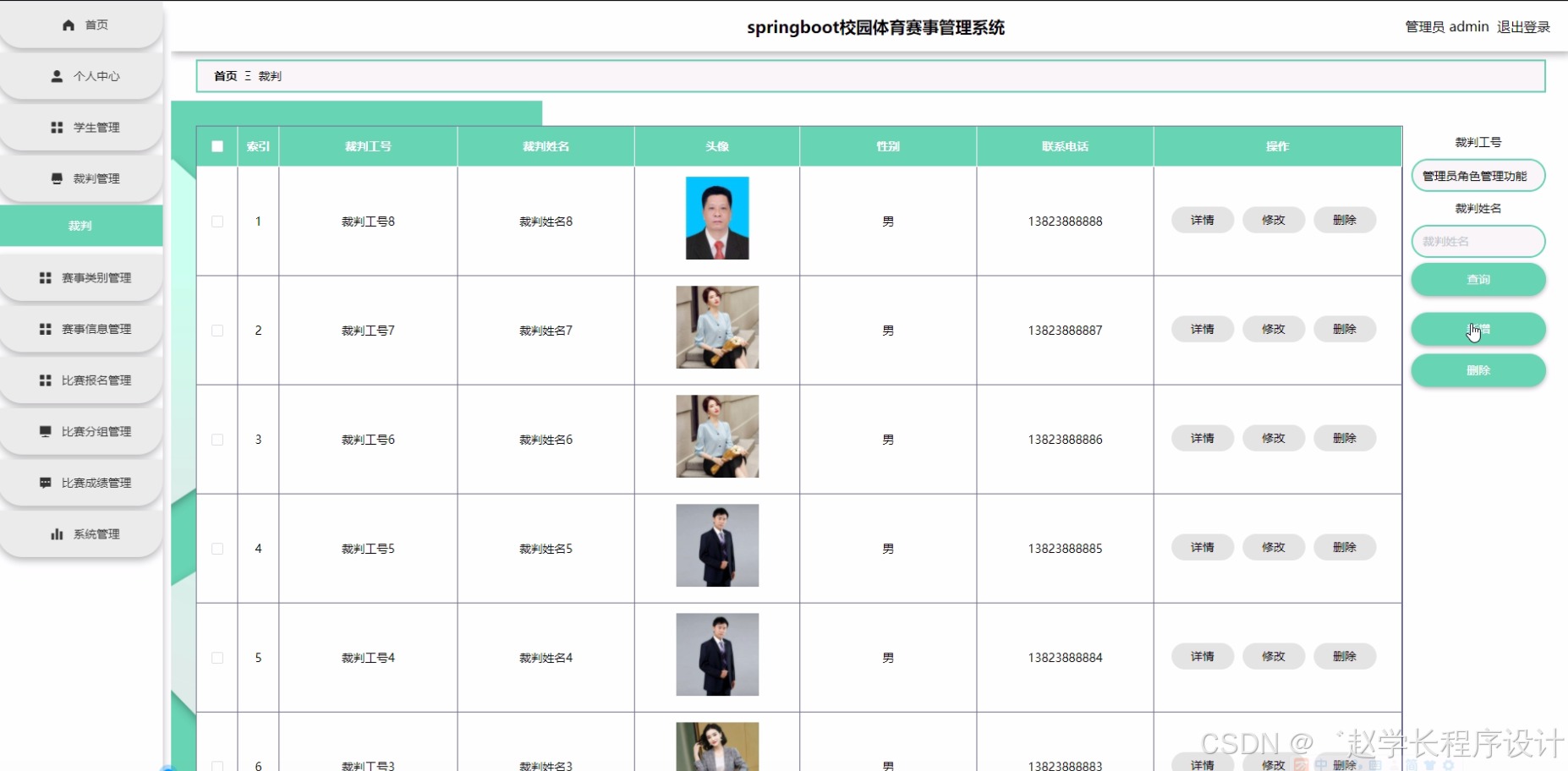Check the checkbox for row 5 裁判工号4
The height and width of the screenshot is (771, 1568).
point(217,658)
